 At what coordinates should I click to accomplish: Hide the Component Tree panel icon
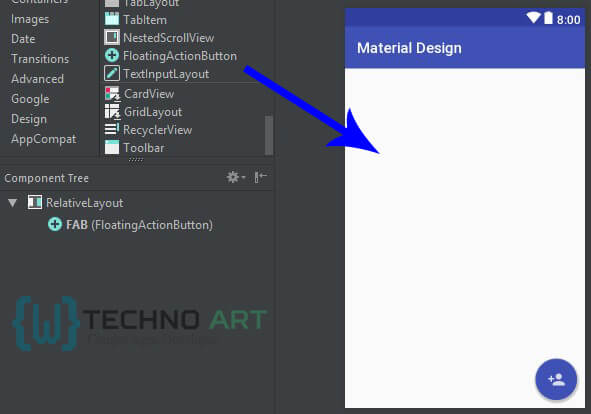coord(260,176)
